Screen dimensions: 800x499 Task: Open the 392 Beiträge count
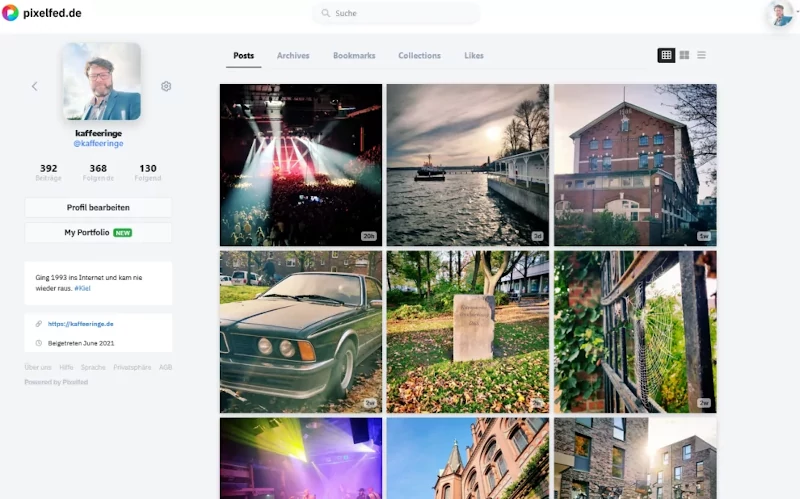point(48,172)
